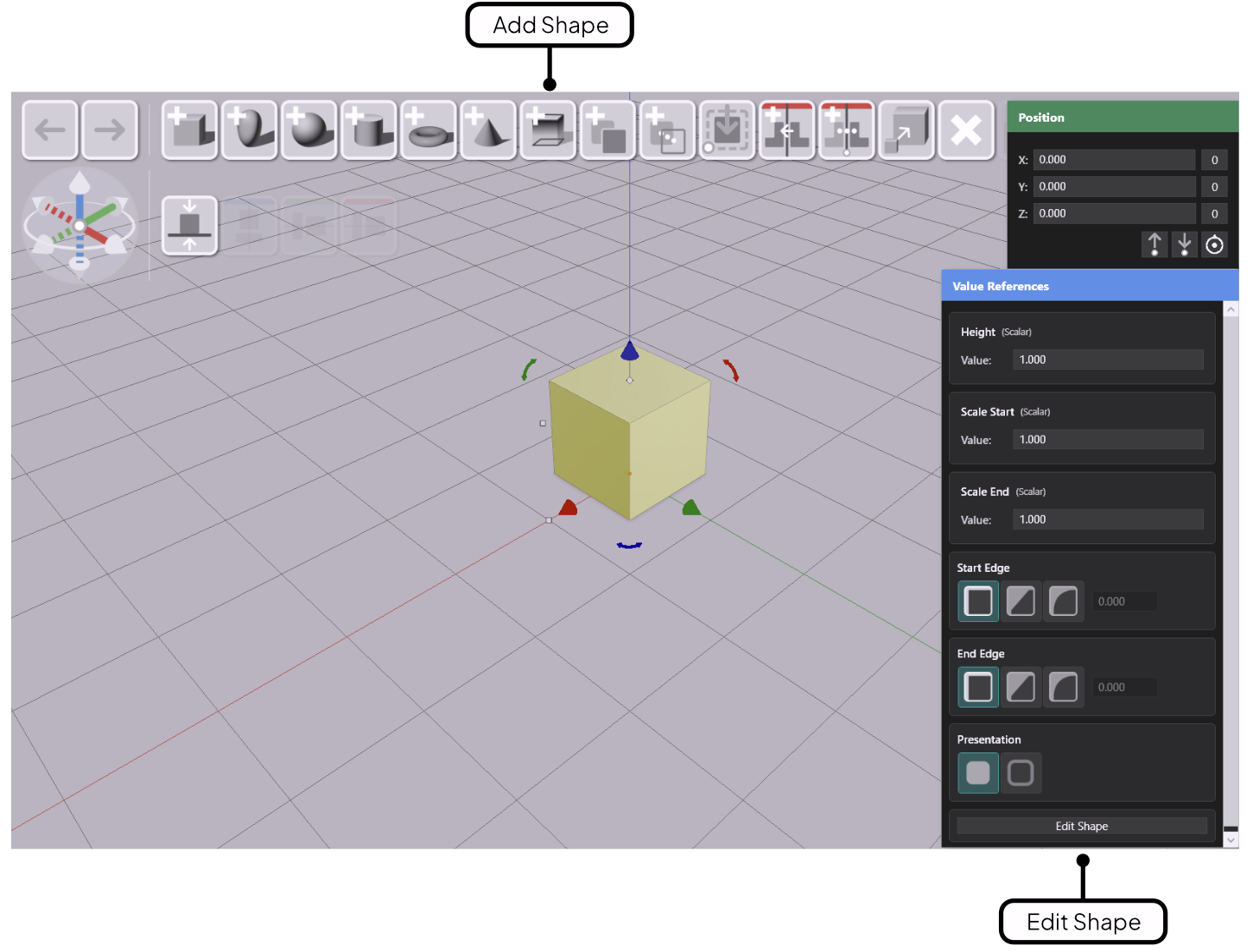Click the blue rotation handle beneath the cube
Viewport: 1253px width, 952px height.
[629, 545]
